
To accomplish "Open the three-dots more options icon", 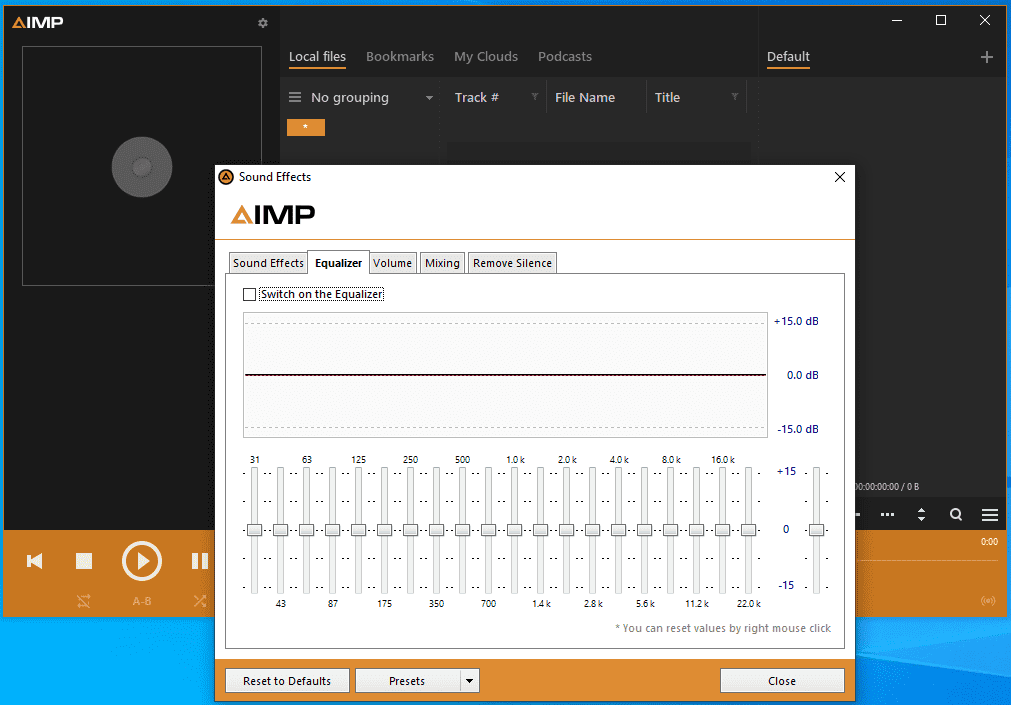I will click(x=887, y=515).
